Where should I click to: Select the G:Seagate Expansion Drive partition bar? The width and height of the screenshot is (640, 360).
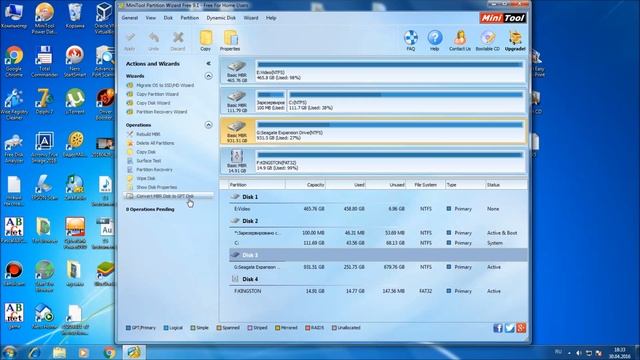(x=390, y=131)
